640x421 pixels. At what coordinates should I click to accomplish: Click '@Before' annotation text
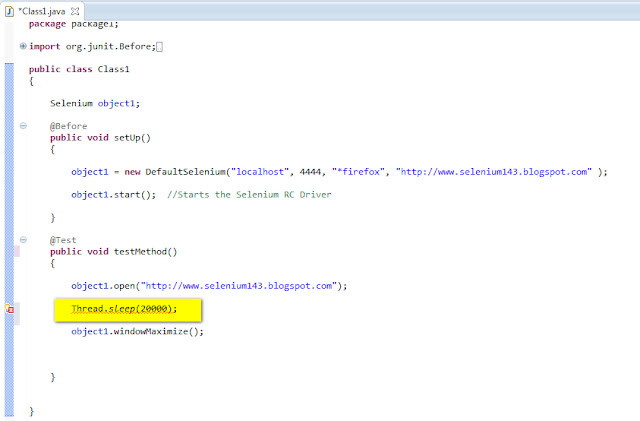(x=69, y=126)
